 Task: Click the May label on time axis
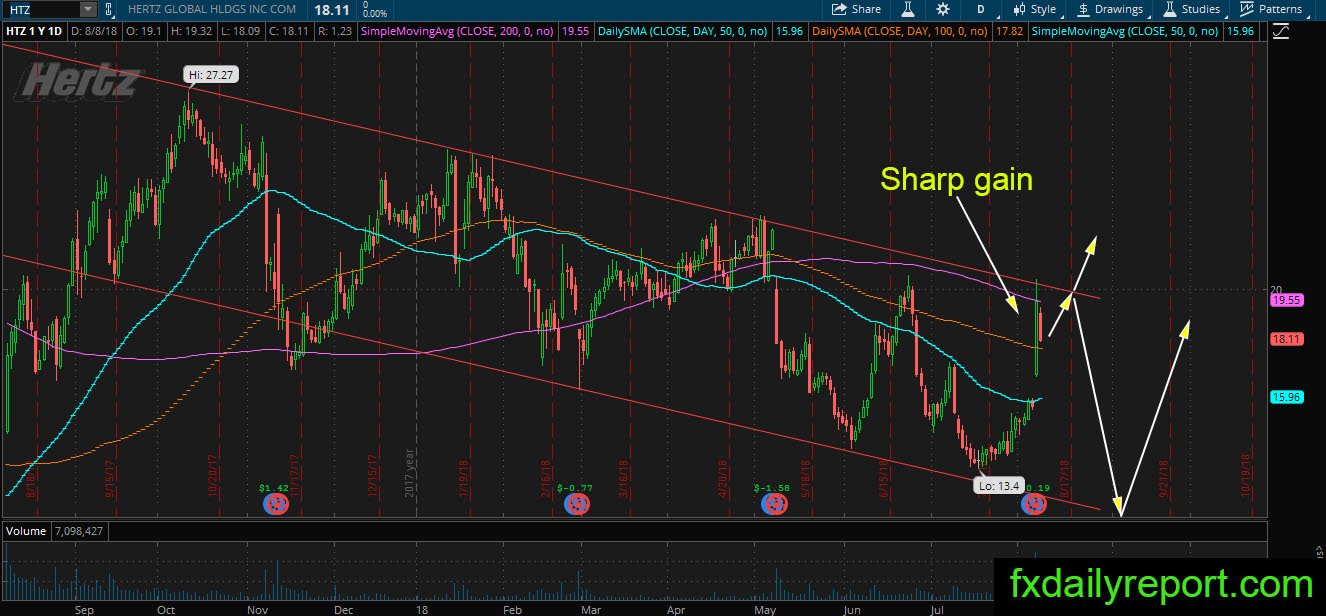766,608
